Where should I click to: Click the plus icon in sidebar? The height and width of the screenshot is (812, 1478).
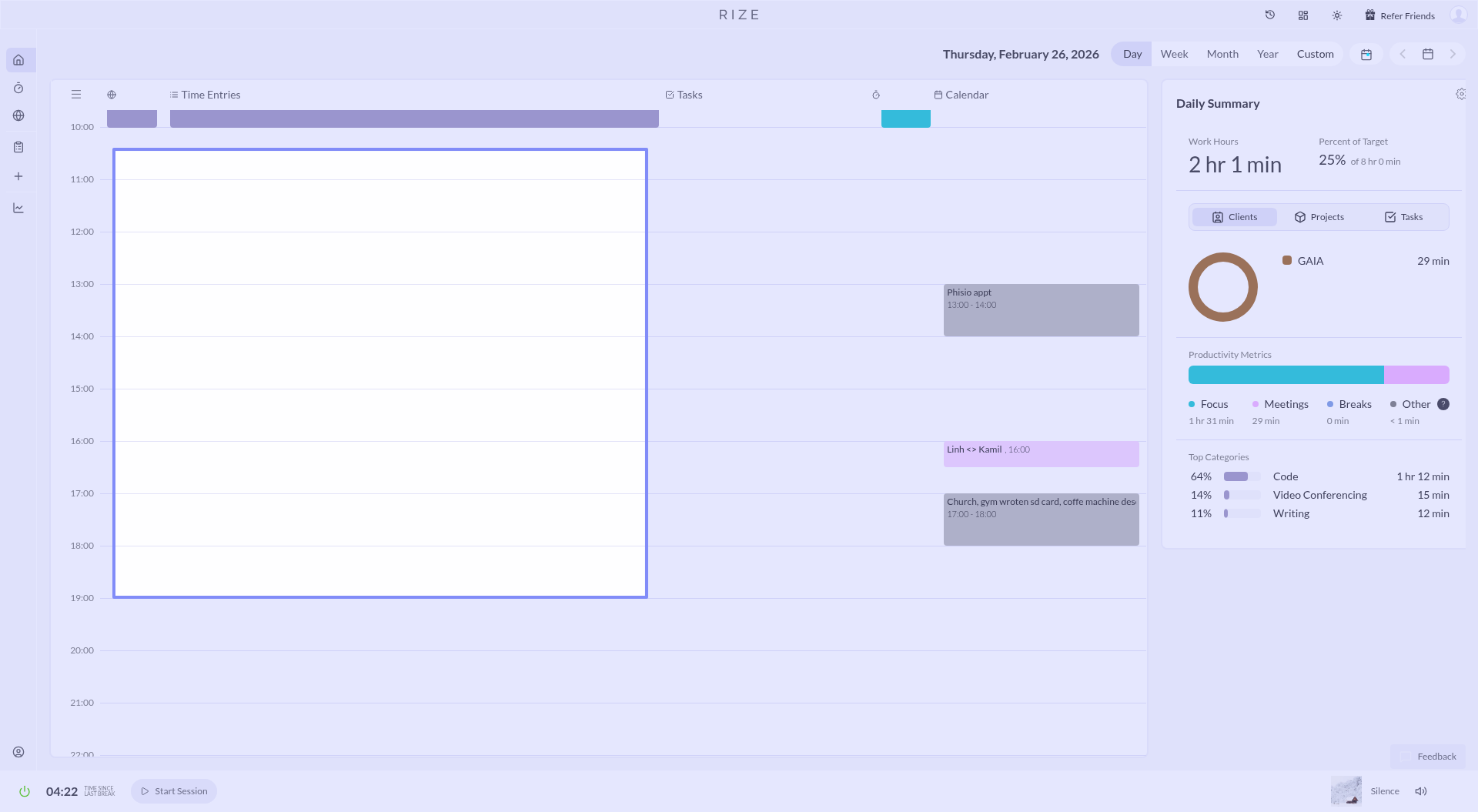pos(18,176)
